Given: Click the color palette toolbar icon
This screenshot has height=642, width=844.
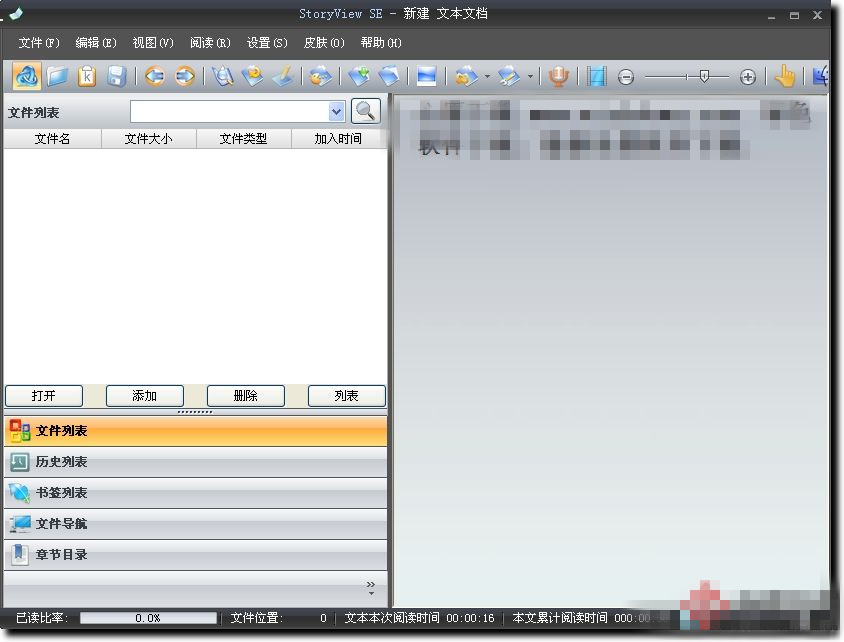Looking at the screenshot, I should (x=321, y=76).
